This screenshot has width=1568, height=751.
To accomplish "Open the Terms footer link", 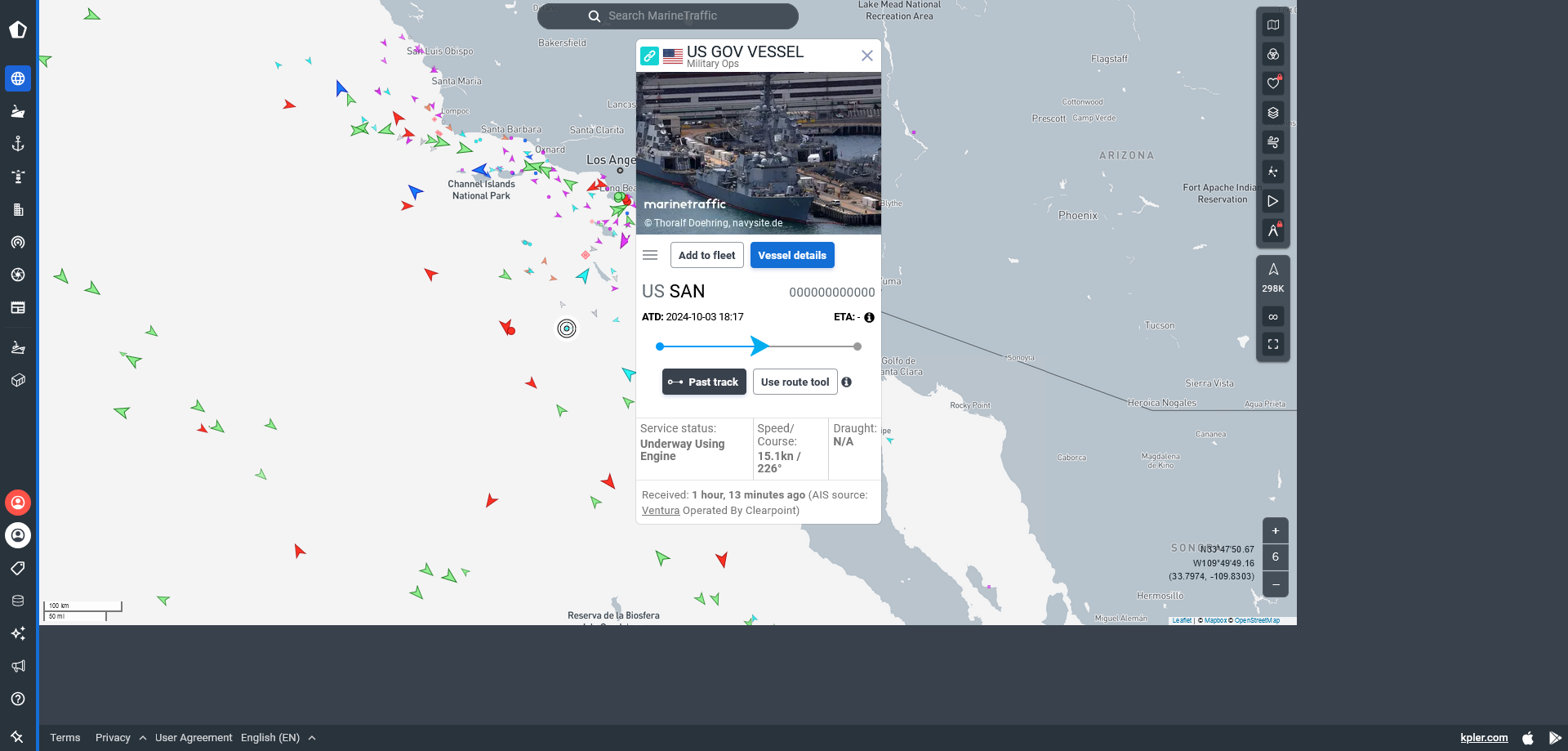I will click(x=65, y=737).
